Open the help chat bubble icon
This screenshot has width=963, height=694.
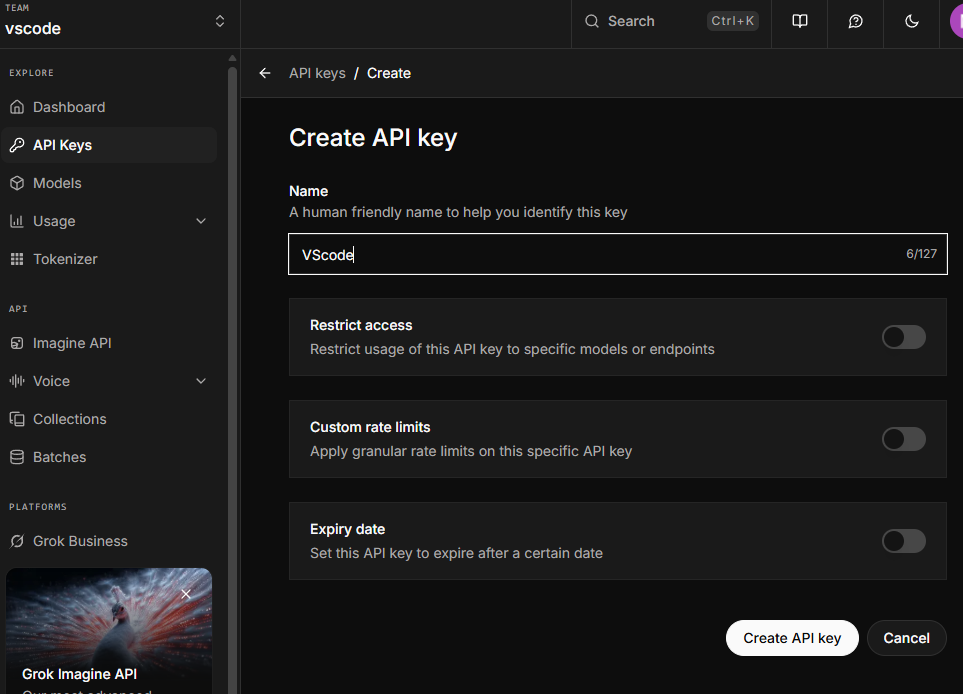point(856,21)
